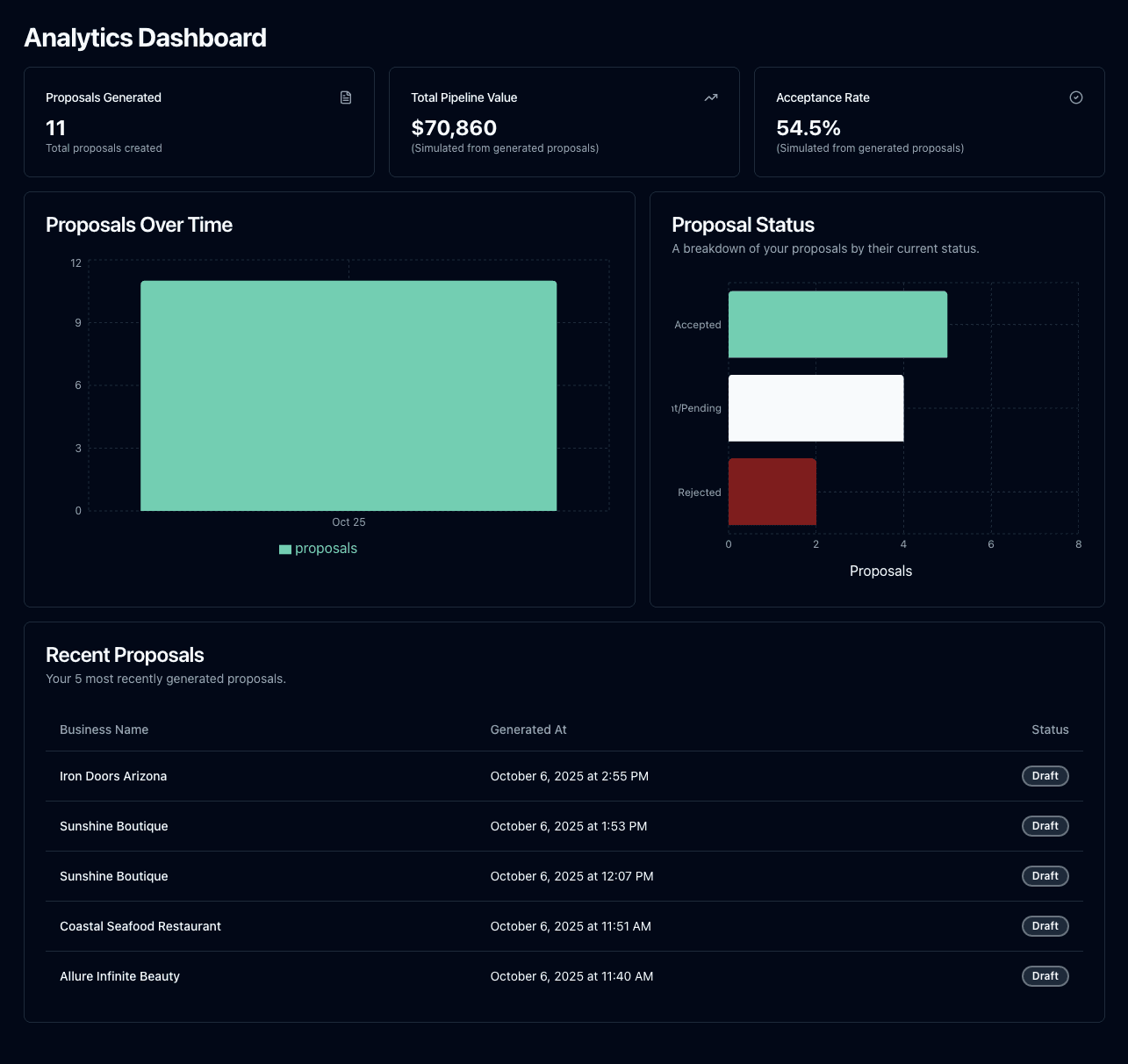
Task: Click the trending arrow icon on Total Pipeline Value
Action: click(710, 97)
